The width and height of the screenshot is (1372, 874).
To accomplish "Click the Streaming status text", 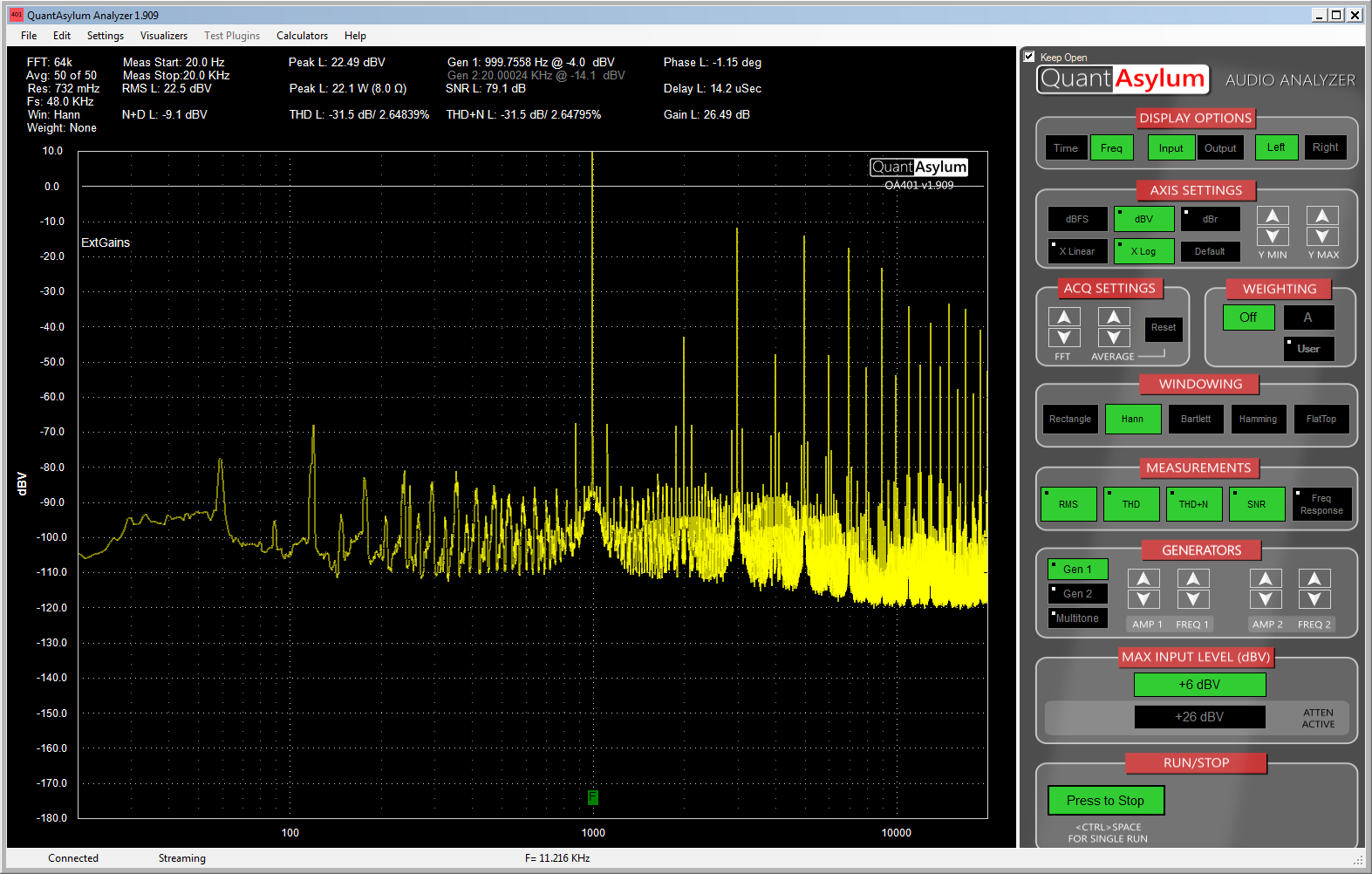I will click(x=182, y=858).
